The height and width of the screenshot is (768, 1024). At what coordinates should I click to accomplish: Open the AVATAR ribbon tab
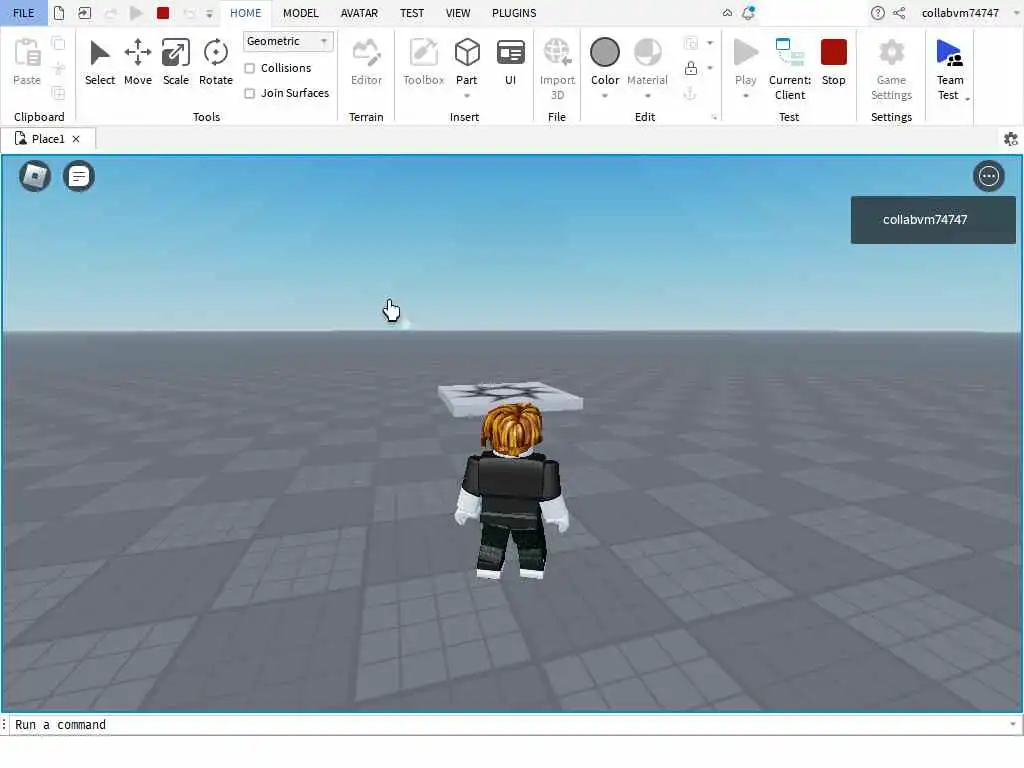(359, 13)
